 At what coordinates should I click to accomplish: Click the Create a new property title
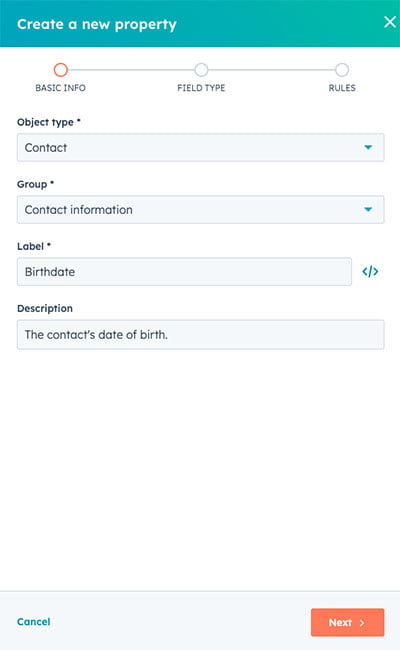(97, 24)
